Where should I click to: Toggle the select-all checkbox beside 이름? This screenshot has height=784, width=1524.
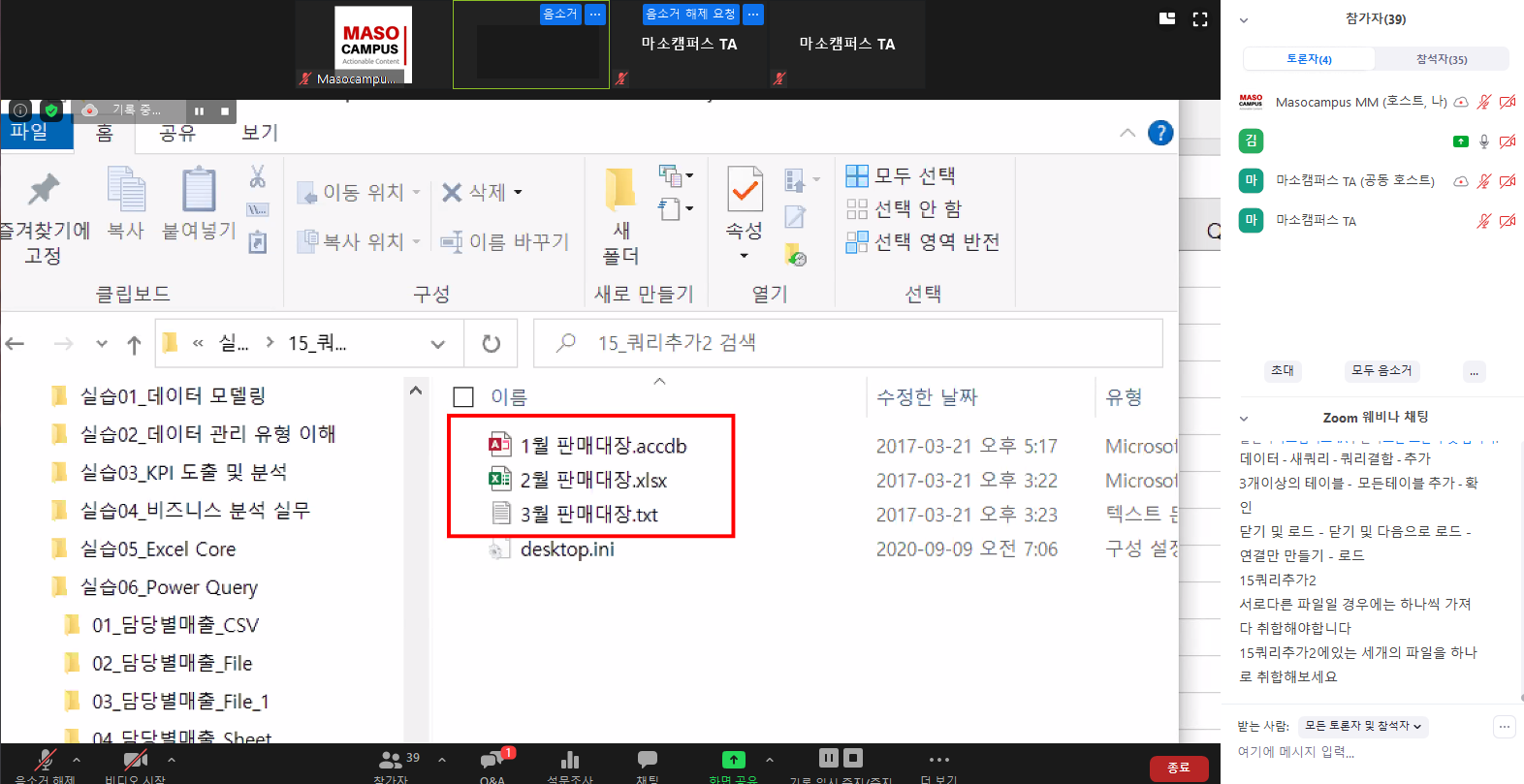coord(463,397)
